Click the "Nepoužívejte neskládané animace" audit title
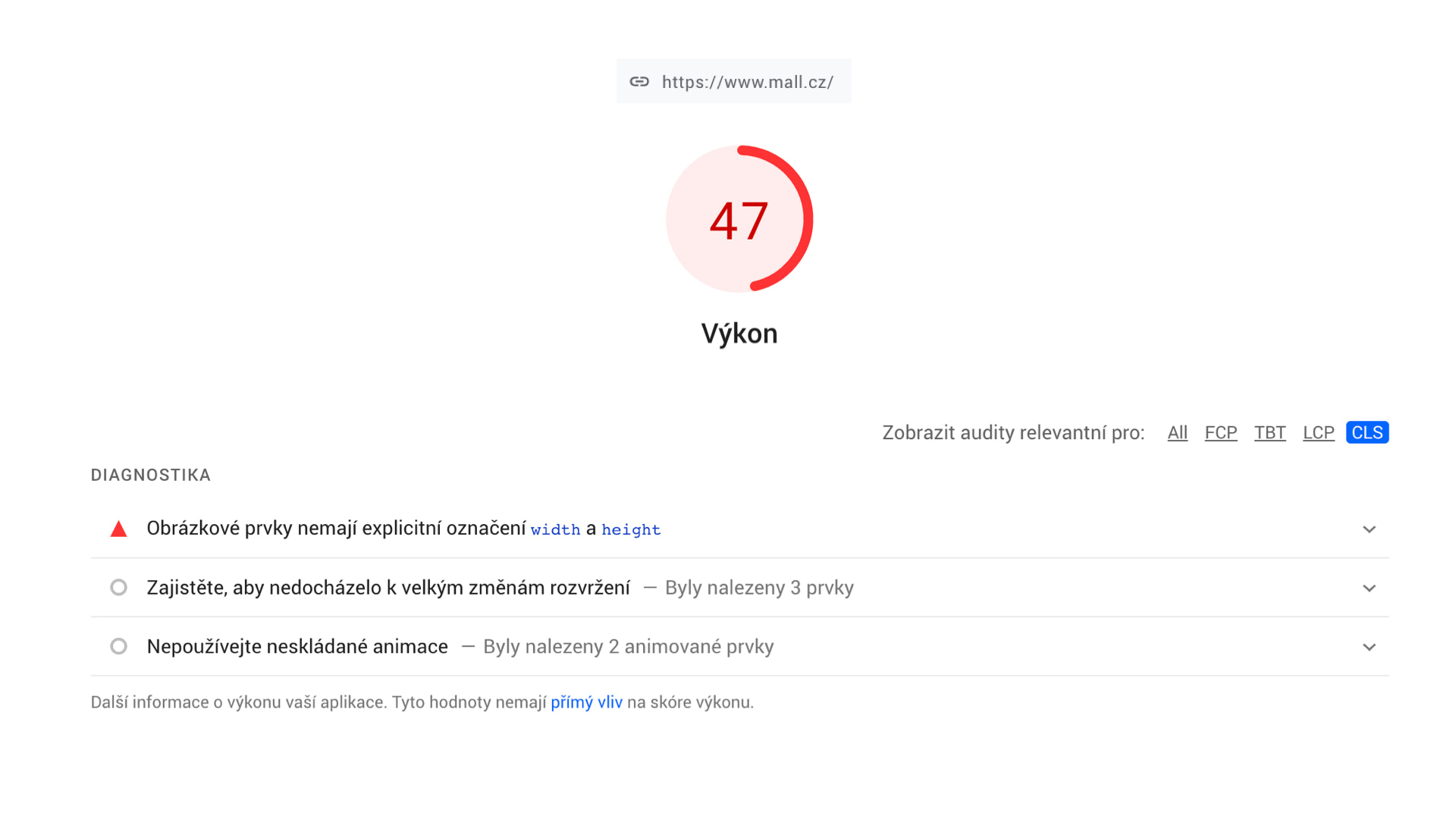This screenshot has width=1456, height=819. (297, 647)
